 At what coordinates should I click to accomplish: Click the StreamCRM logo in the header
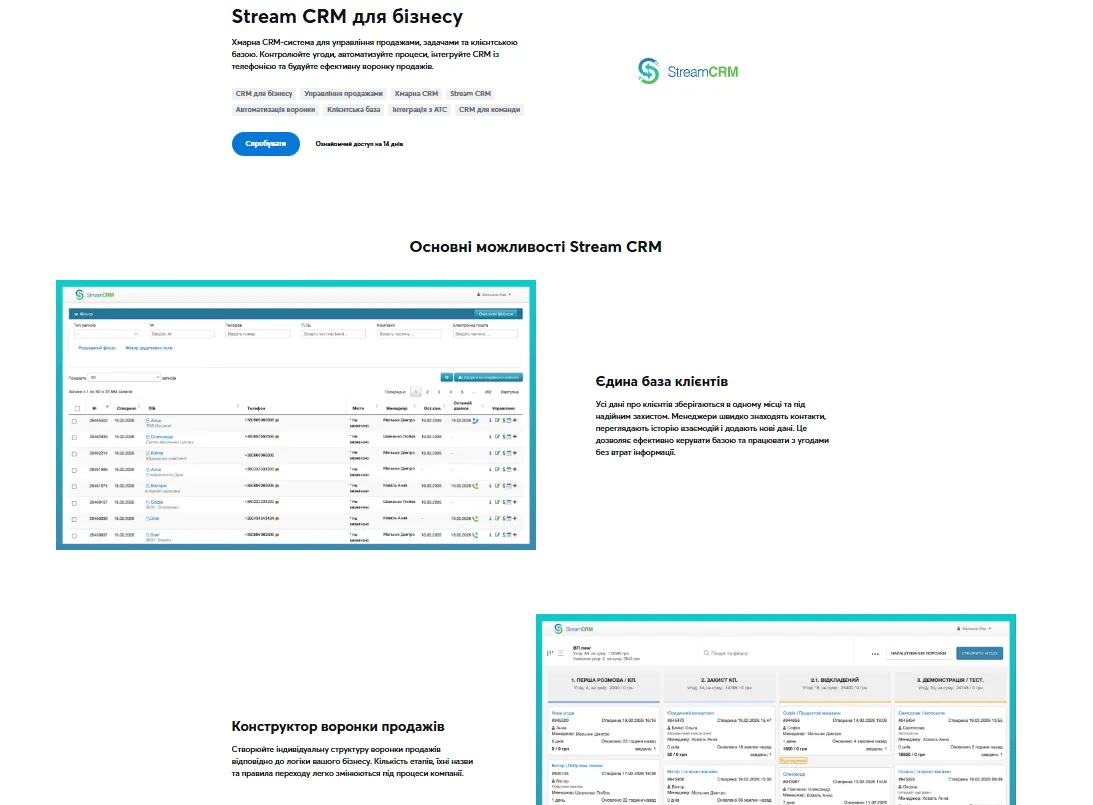click(688, 71)
